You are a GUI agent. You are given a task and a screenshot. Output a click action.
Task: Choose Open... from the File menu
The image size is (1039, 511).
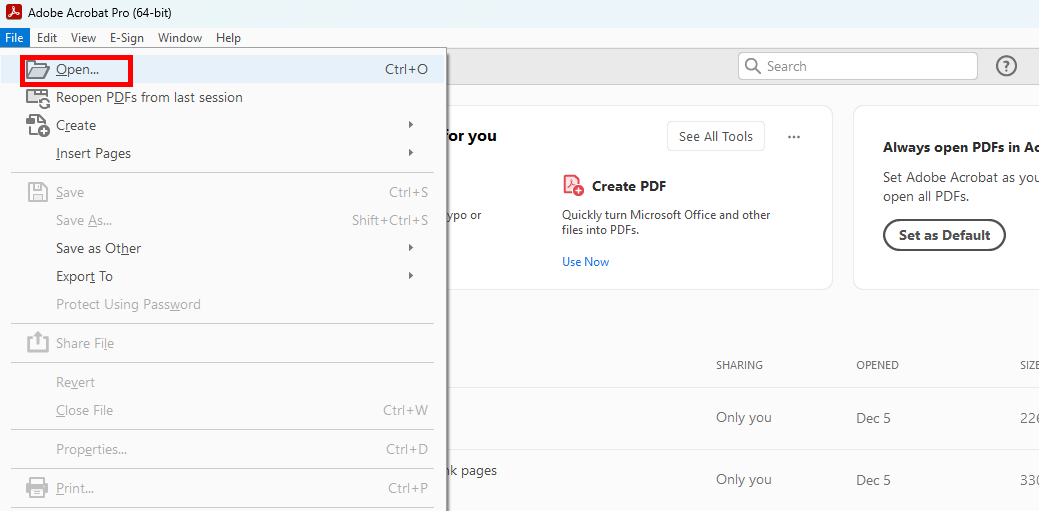(x=223, y=70)
